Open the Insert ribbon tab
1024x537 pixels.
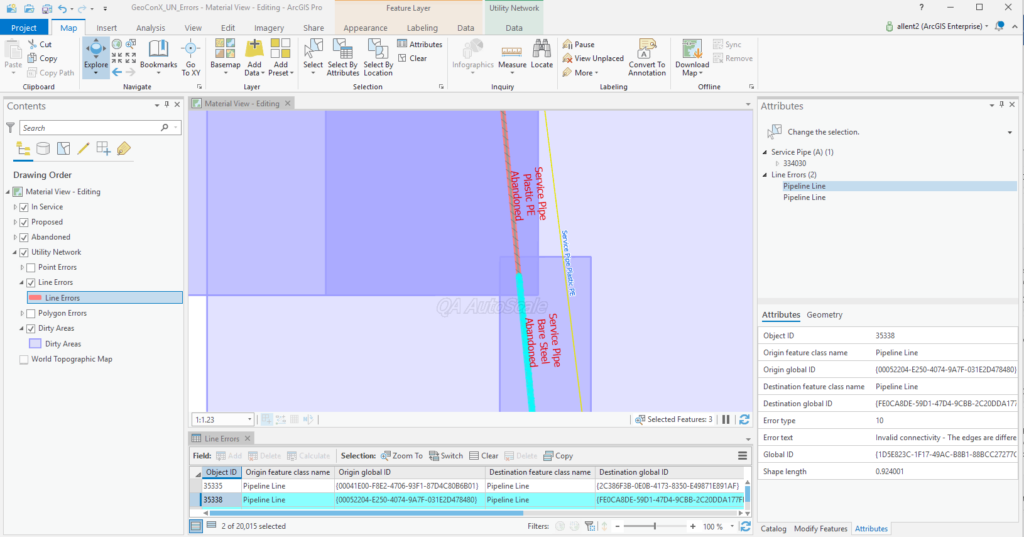(x=106, y=28)
